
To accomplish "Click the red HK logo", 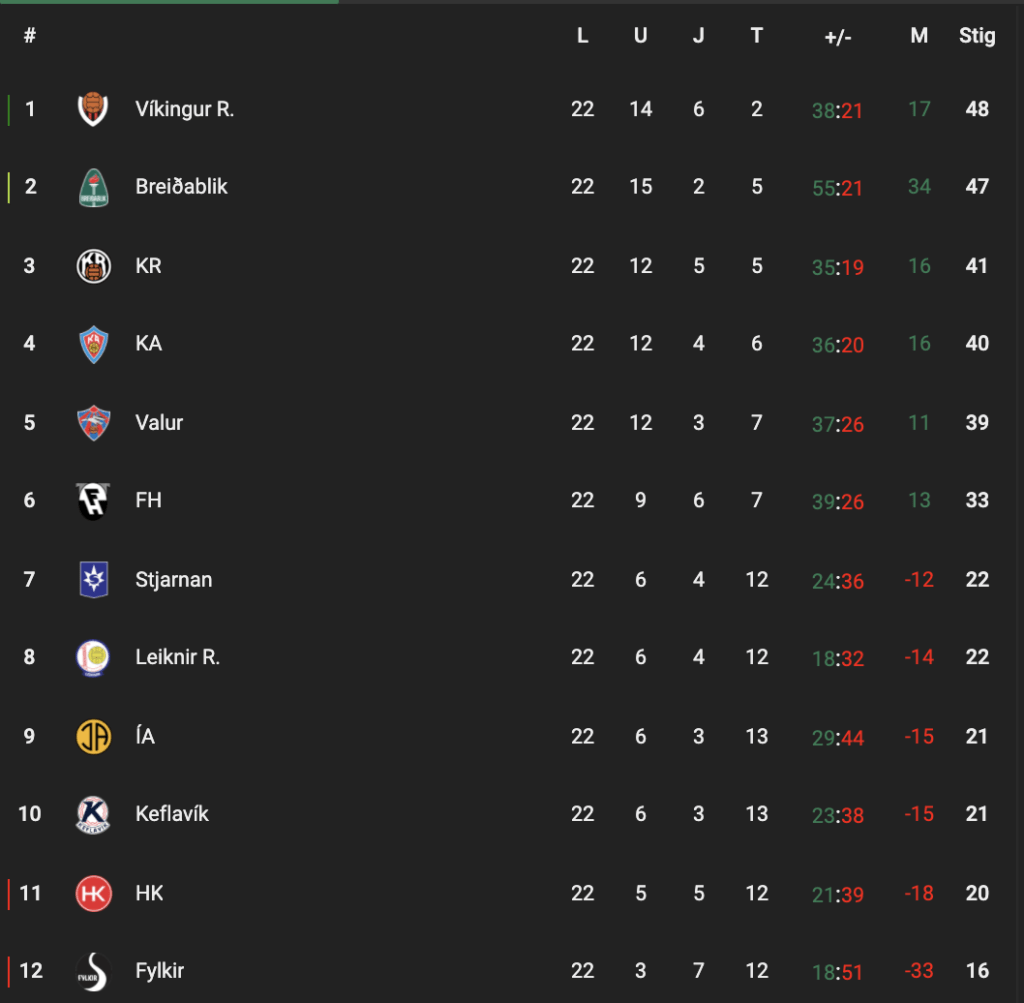I will tap(93, 893).
